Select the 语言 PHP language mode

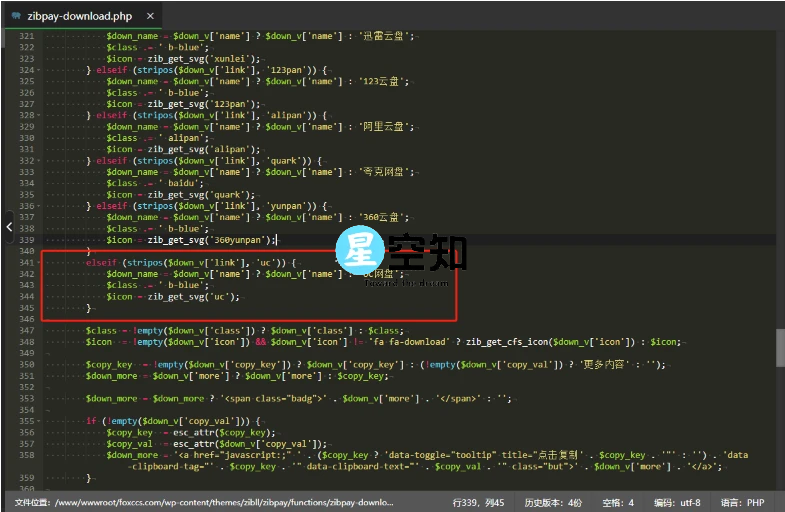[x=742, y=502]
